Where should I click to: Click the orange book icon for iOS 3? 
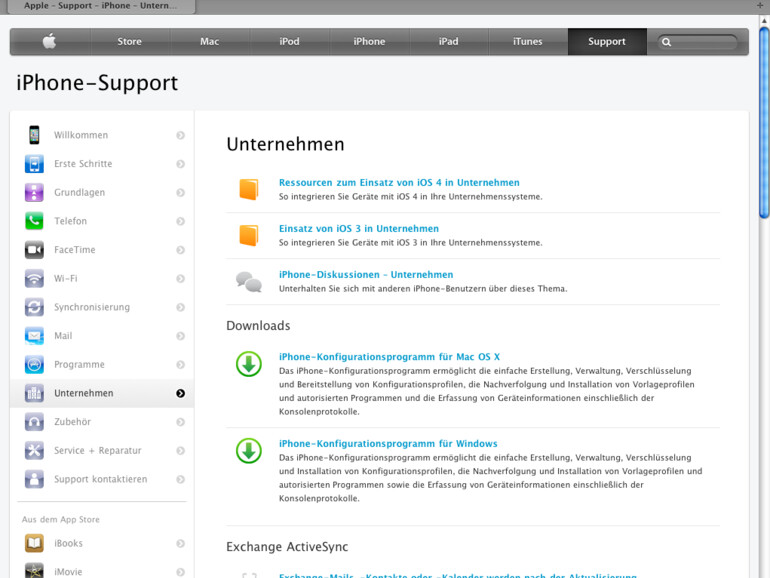[249, 235]
